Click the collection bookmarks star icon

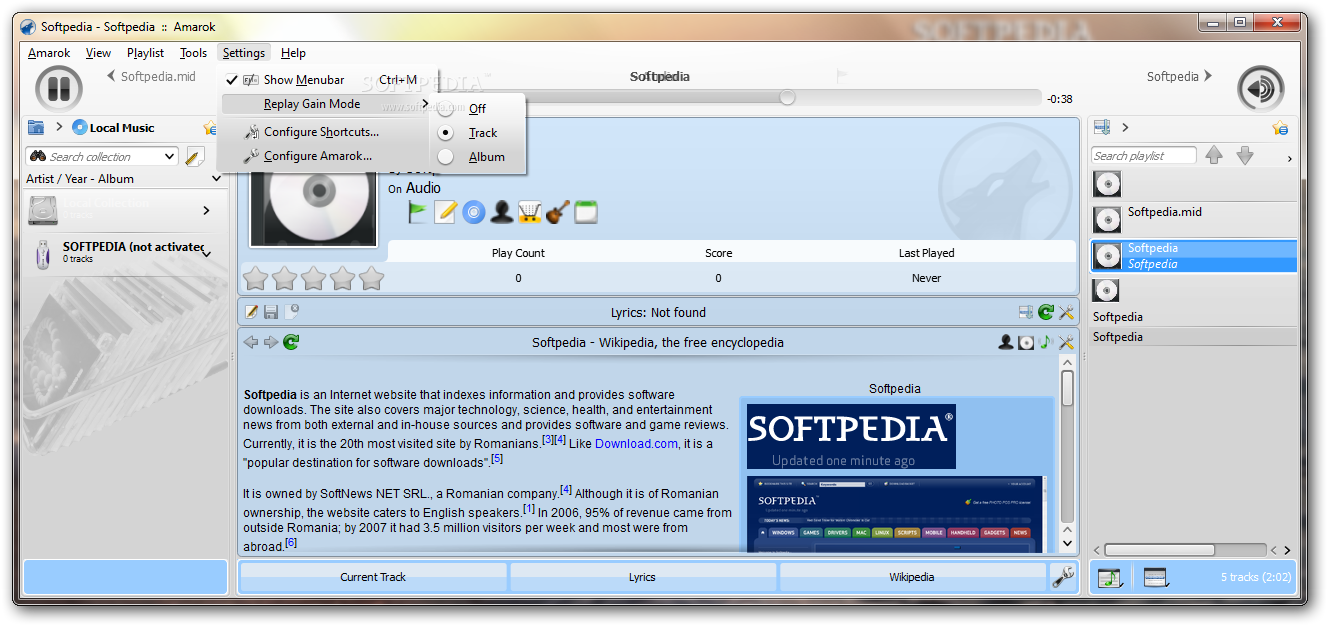tap(210, 128)
